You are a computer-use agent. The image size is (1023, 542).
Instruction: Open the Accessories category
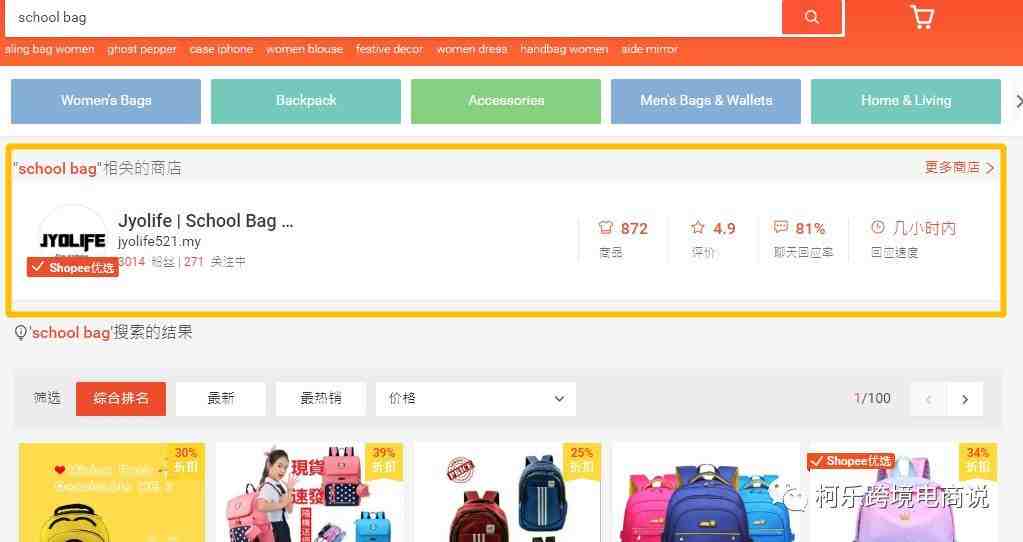coord(506,101)
